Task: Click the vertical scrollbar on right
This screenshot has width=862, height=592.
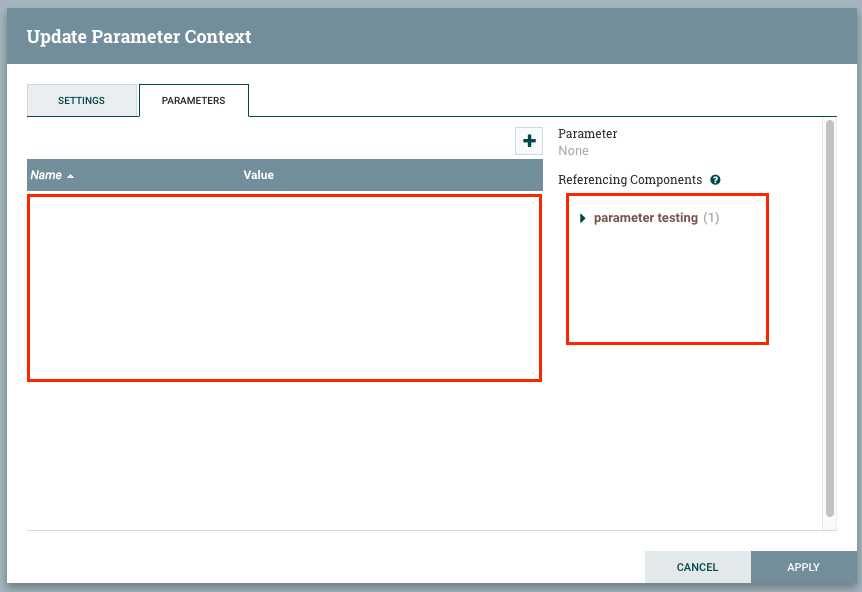Action: tap(830, 318)
